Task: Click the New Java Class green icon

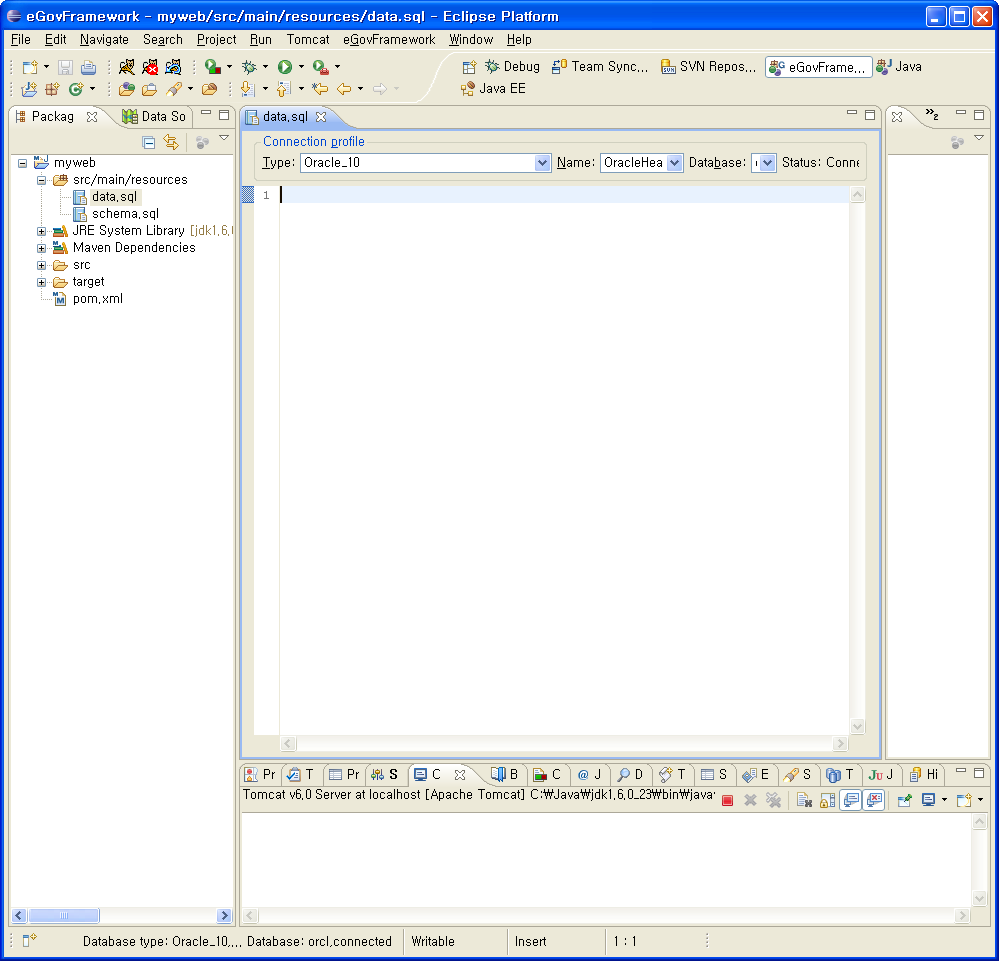Action: (x=76, y=89)
